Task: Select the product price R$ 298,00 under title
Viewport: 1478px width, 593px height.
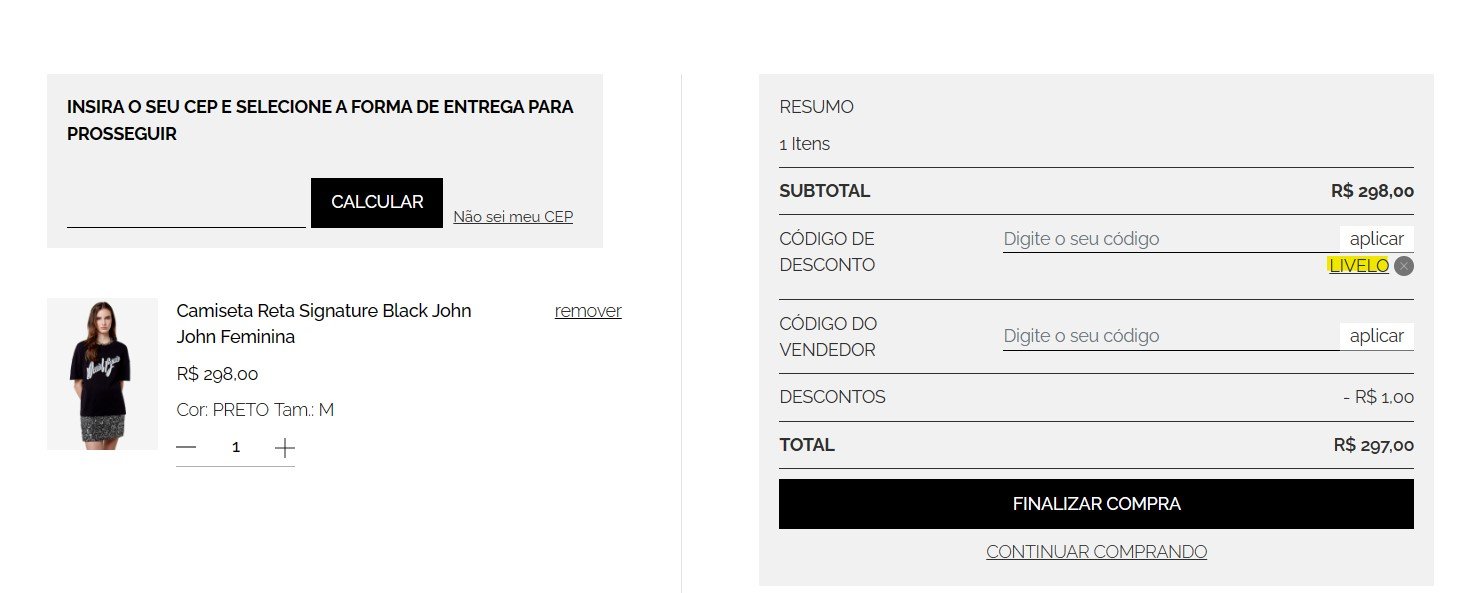Action: click(x=217, y=374)
